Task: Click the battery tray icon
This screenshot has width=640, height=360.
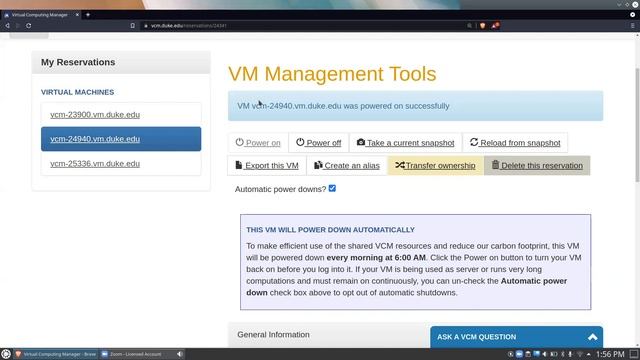Action: (x=553, y=354)
